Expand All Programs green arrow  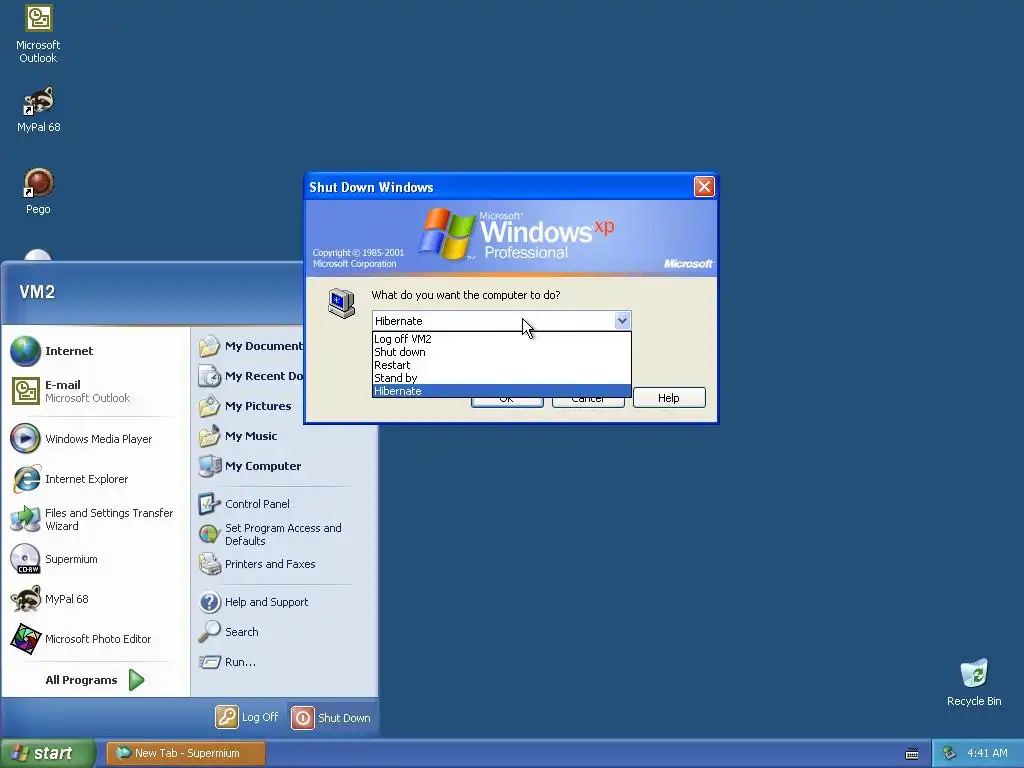(136, 680)
